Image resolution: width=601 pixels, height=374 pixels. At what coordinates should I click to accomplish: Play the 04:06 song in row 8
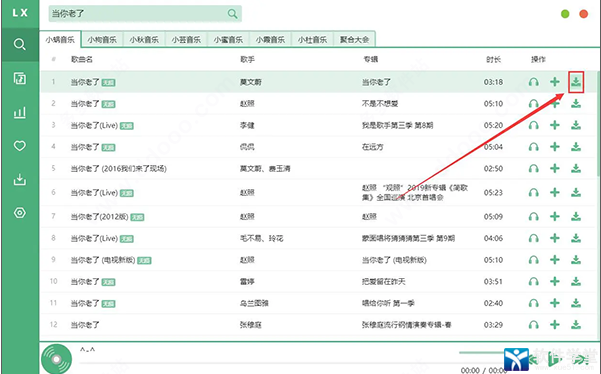[x=533, y=238]
